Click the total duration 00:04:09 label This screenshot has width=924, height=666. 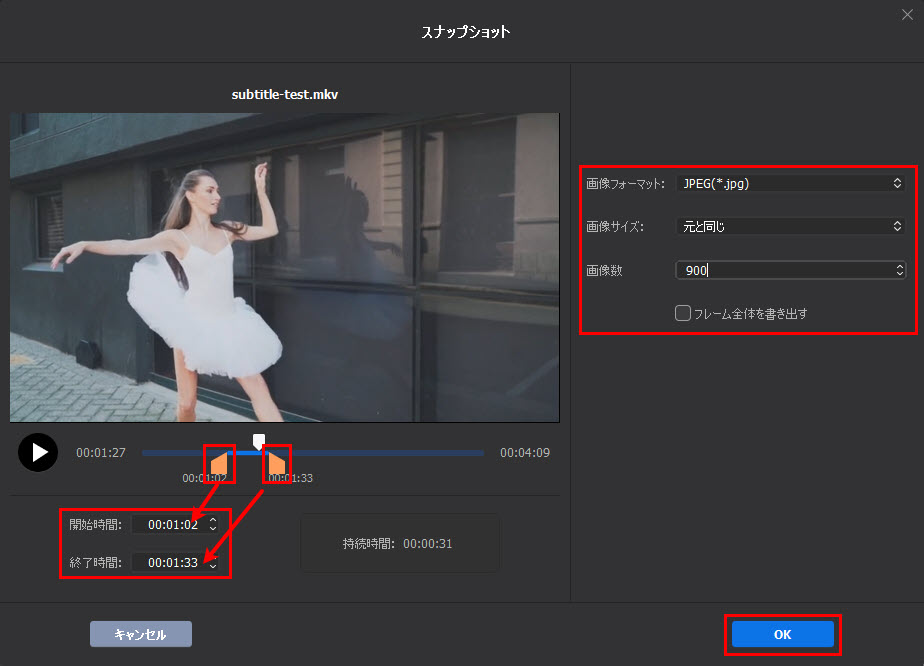pyautogui.click(x=525, y=453)
